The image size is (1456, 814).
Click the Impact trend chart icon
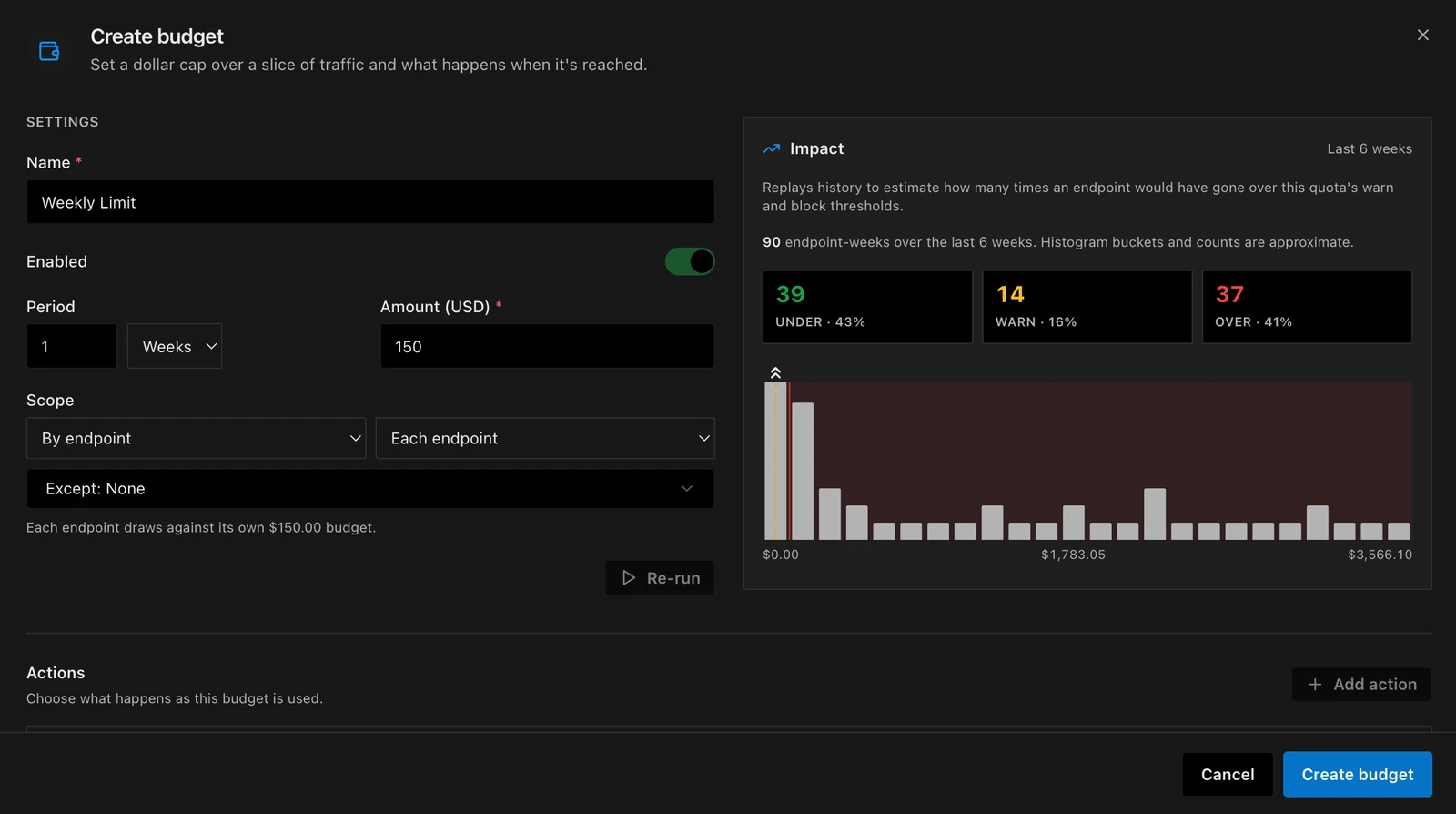(772, 148)
